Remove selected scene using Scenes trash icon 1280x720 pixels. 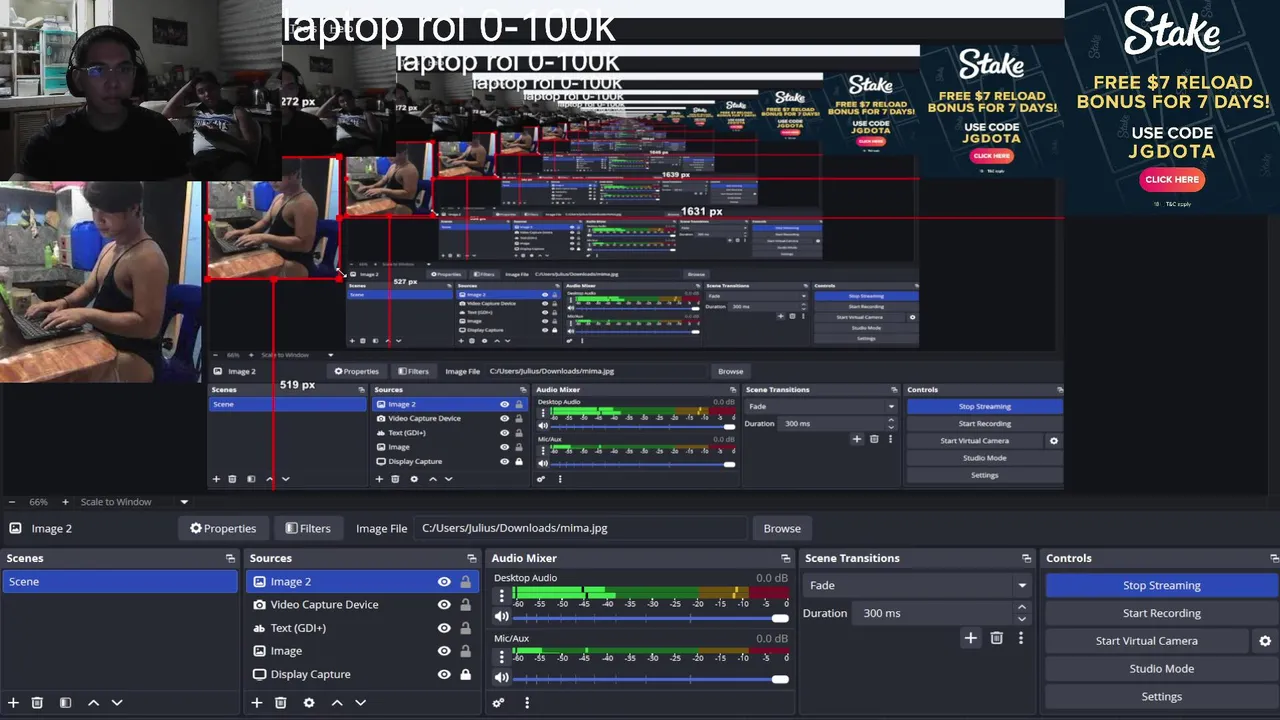(37, 703)
